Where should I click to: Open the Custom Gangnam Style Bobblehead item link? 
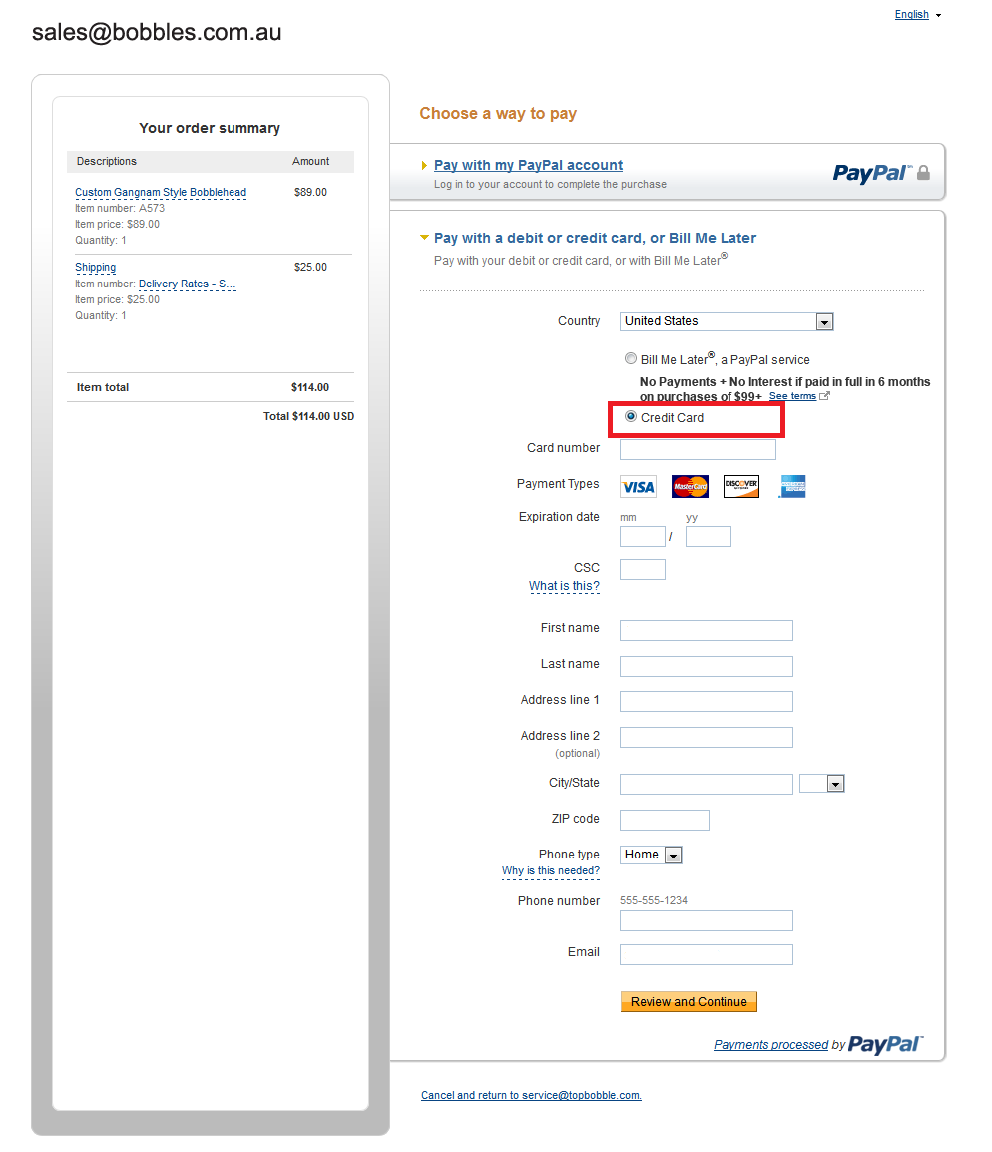point(160,192)
